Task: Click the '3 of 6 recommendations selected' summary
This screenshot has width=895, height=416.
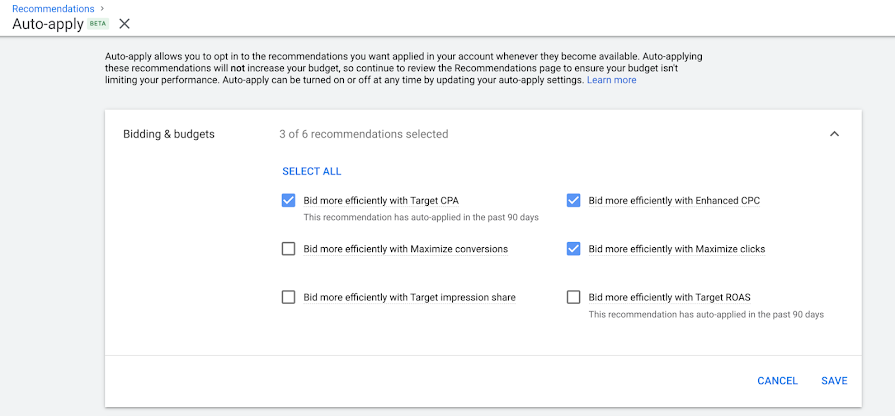Action: [363, 134]
